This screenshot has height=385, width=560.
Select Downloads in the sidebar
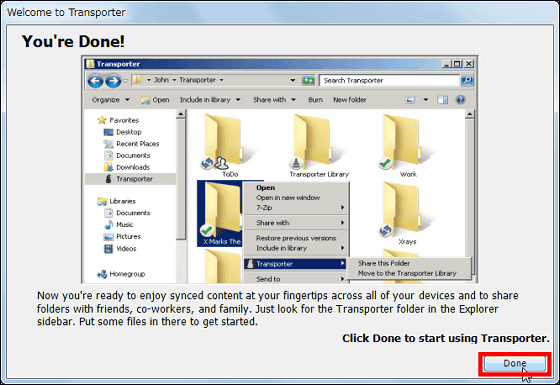tap(127, 167)
